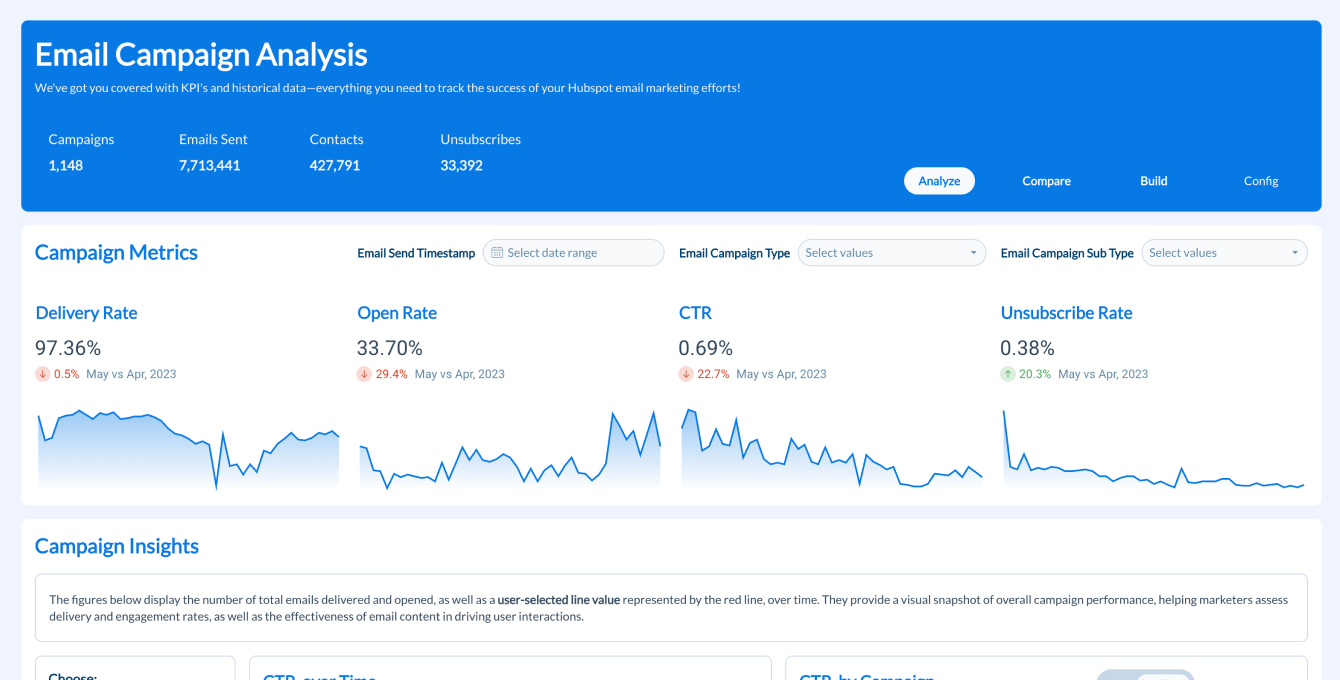Click the Open Rate sparkline chart
The width and height of the screenshot is (1340, 680).
(x=510, y=448)
